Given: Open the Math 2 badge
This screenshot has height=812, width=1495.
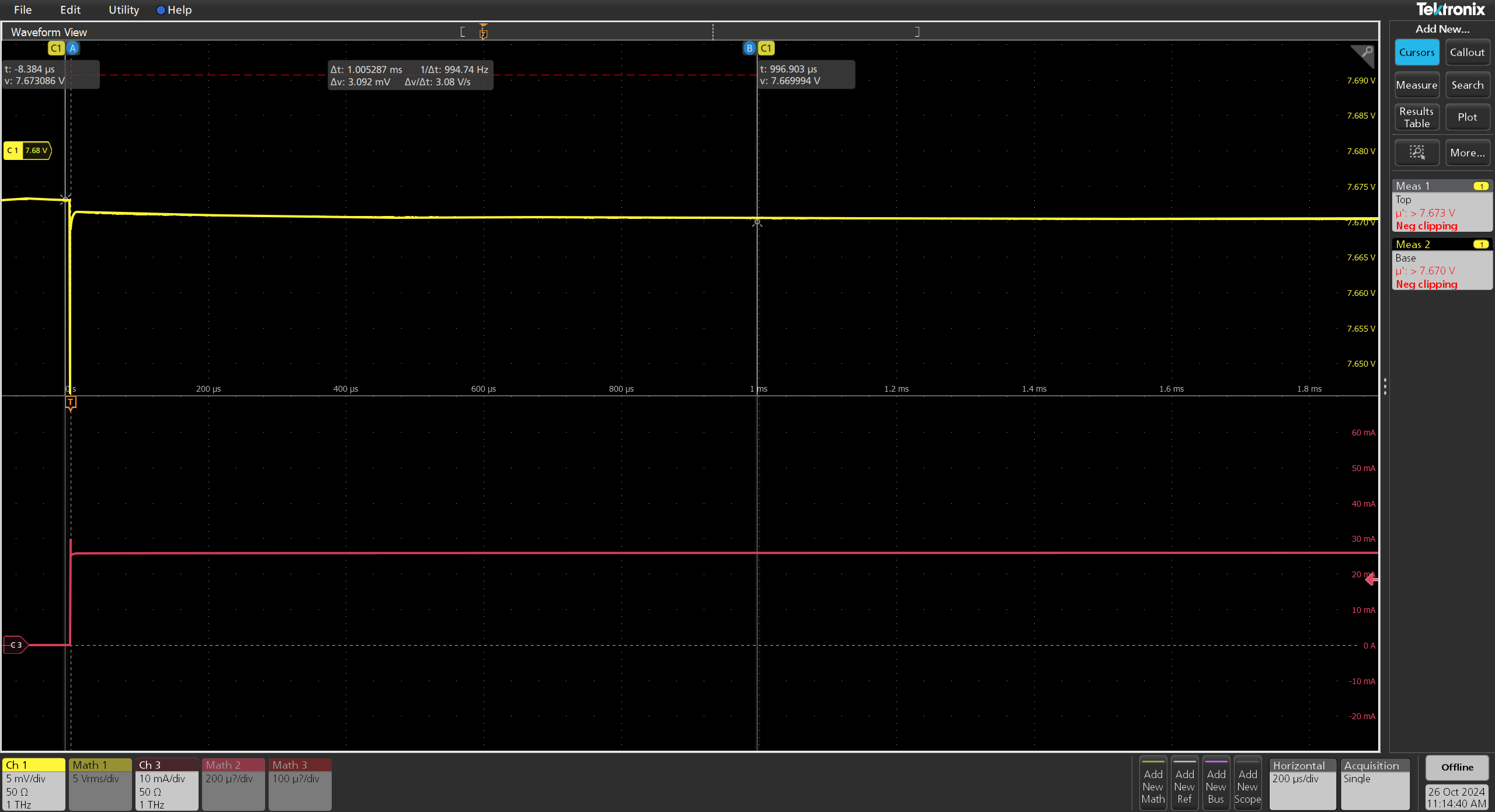Looking at the screenshot, I should coord(234,784).
